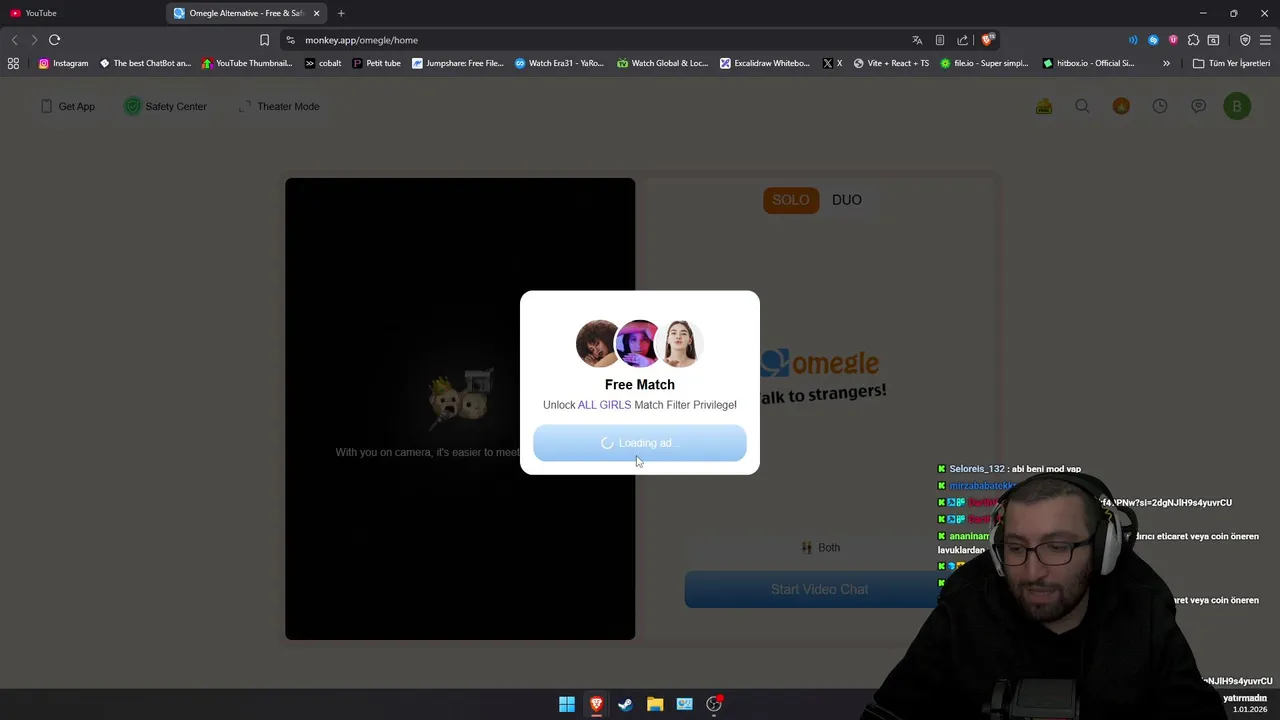Image resolution: width=1280 pixels, height=720 pixels.
Task: Open the green B profile avatar
Action: pyautogui.click(x=1237, y=106)
